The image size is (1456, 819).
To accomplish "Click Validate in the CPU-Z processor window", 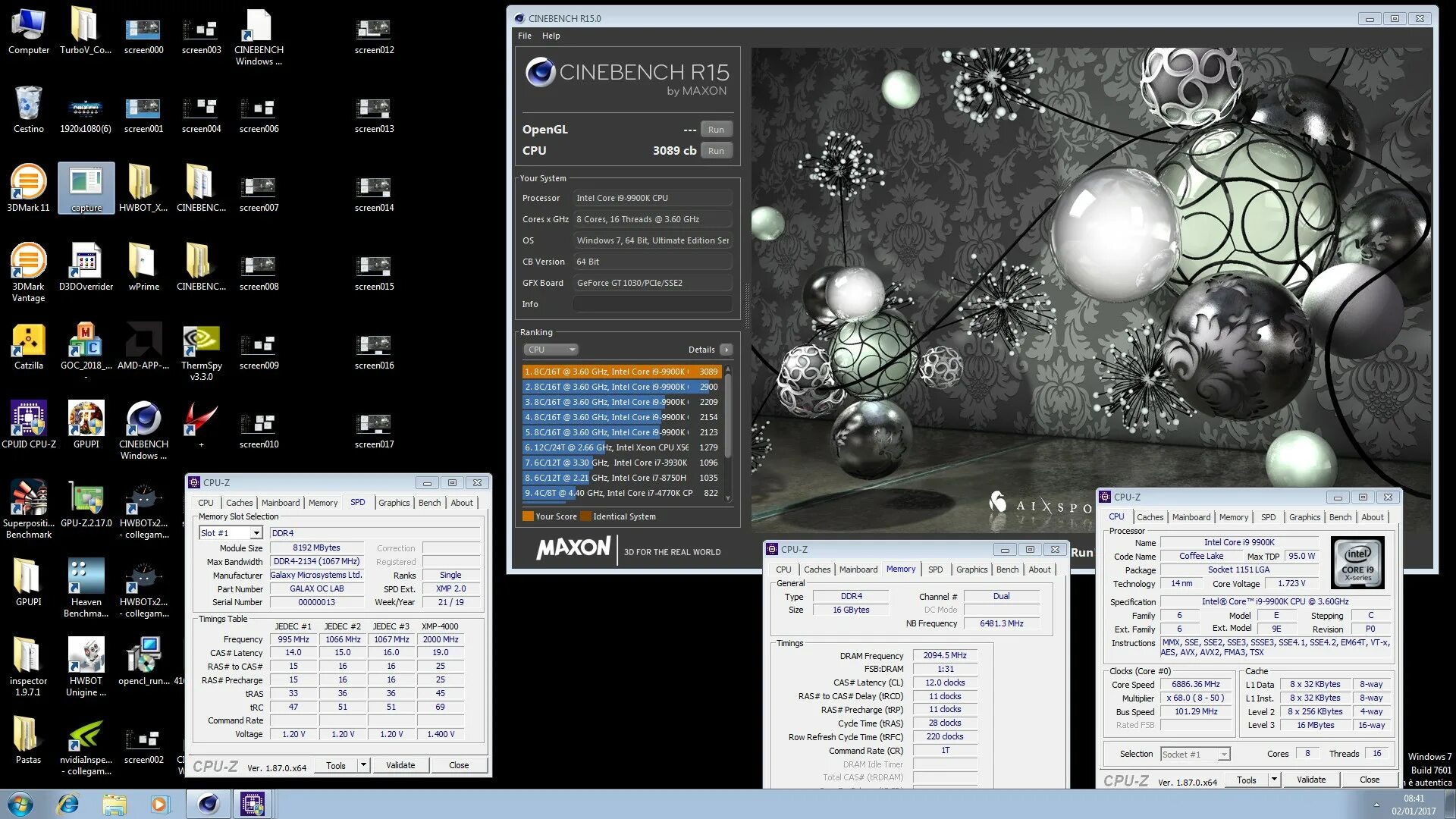I will (x=1310, y=780).
